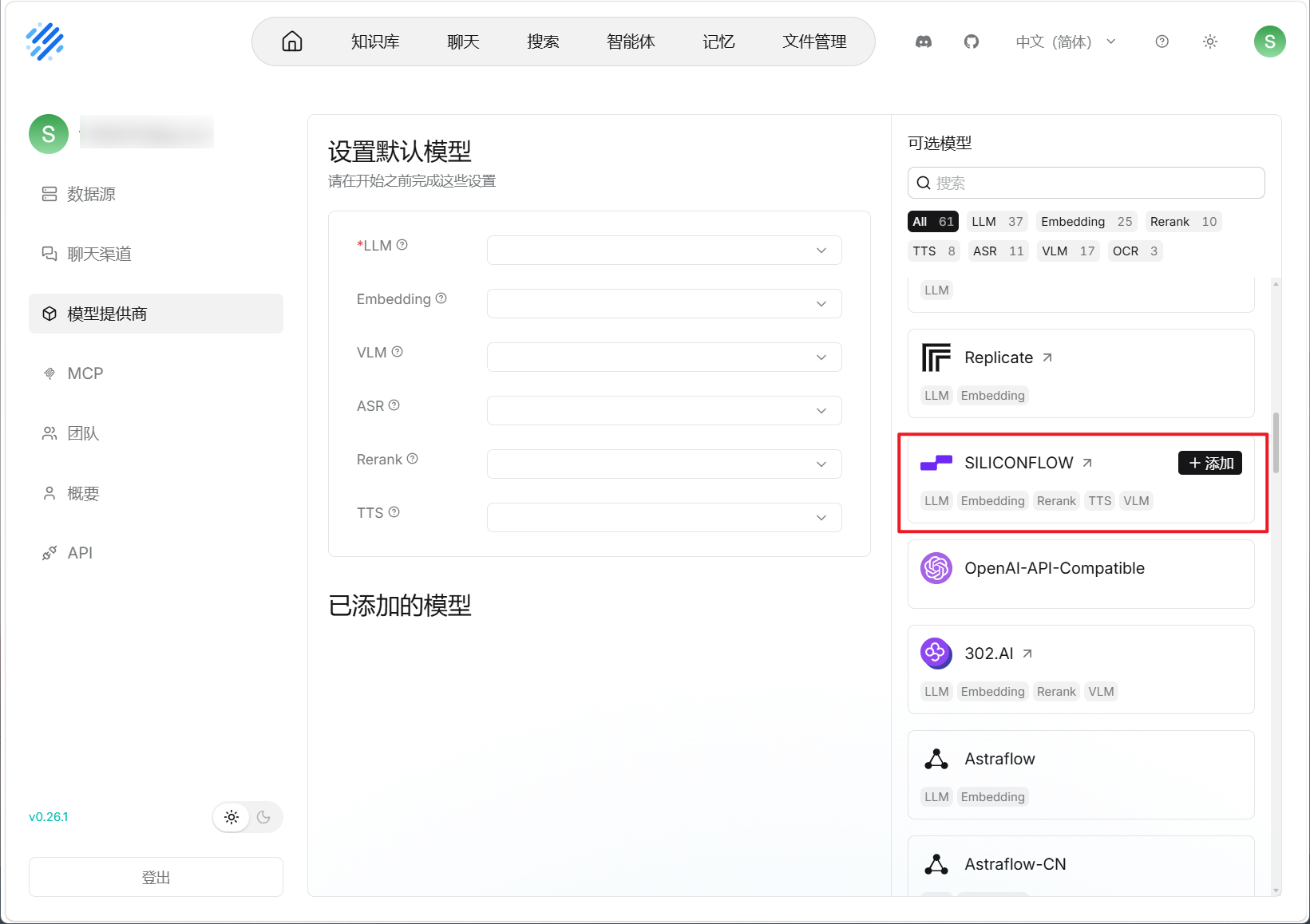Filter models by VLM 17
Image resolution: width=1310 pixels, height=924 pixels.
point(1068,251)
